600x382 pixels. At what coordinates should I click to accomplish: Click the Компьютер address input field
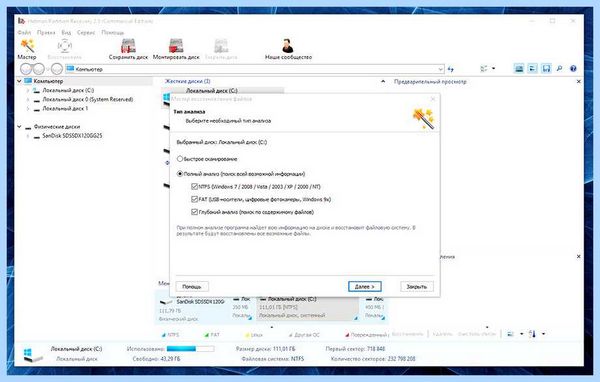tap(254, 69)
